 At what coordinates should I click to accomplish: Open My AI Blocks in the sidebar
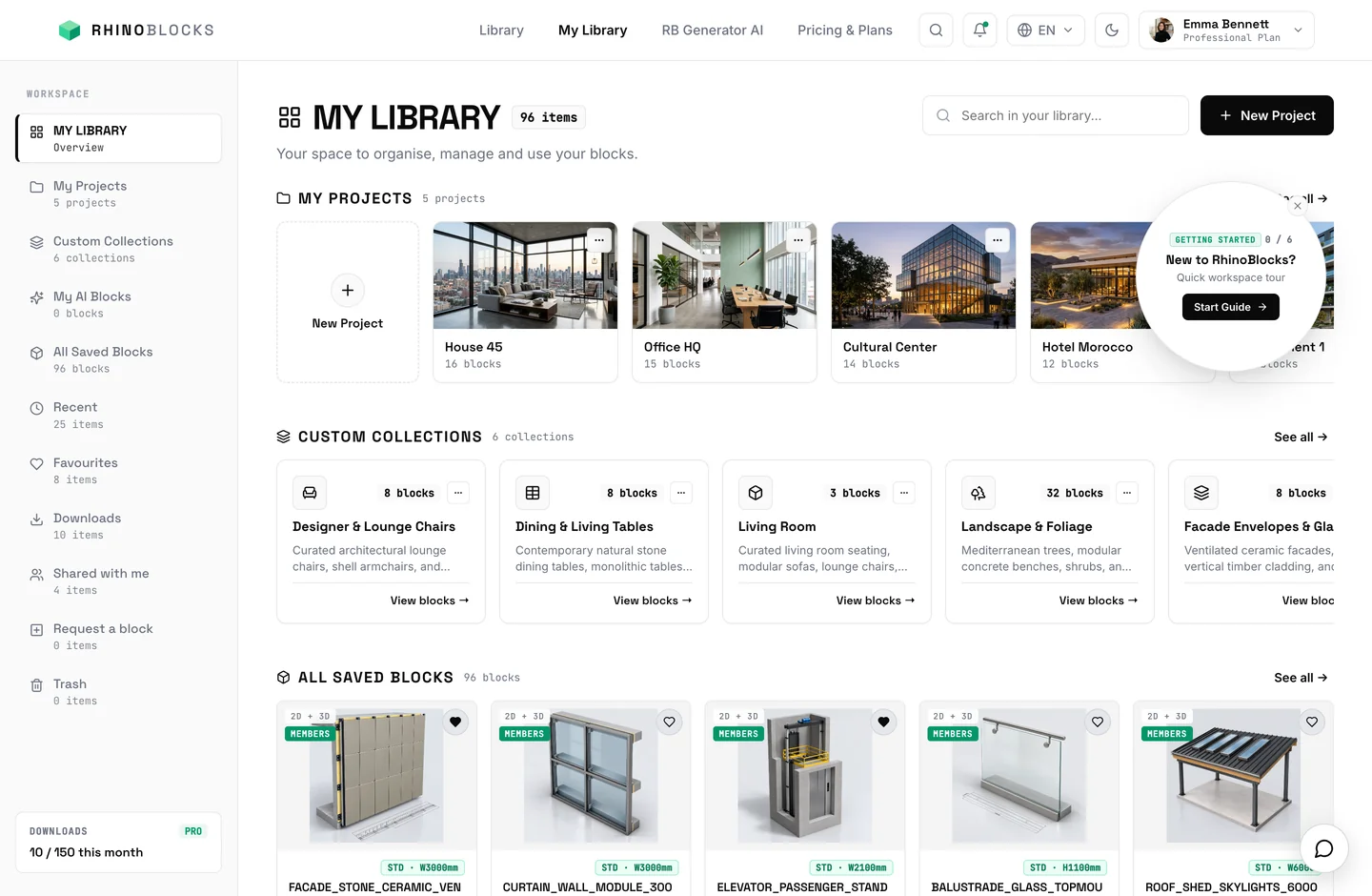[x=118, y=304]
